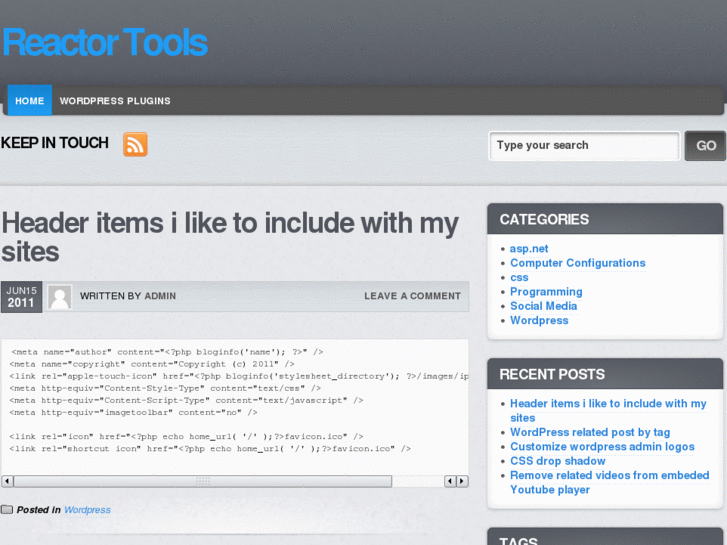
Task: Open the WordPress Plugins menu item
Action: 115,101
